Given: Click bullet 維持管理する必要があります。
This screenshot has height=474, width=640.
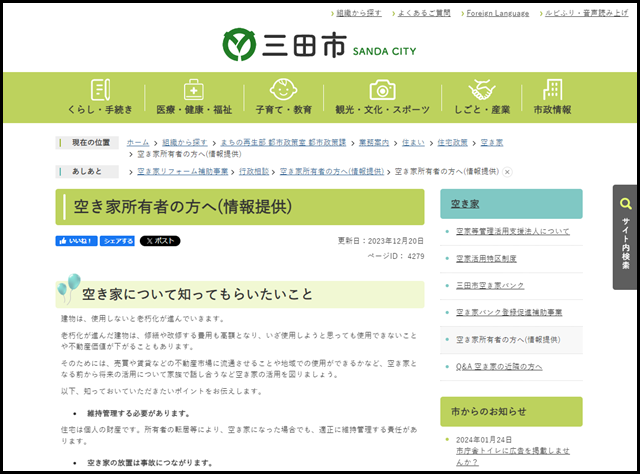Looking at the screenshot, I should click(x=139, y=414).
